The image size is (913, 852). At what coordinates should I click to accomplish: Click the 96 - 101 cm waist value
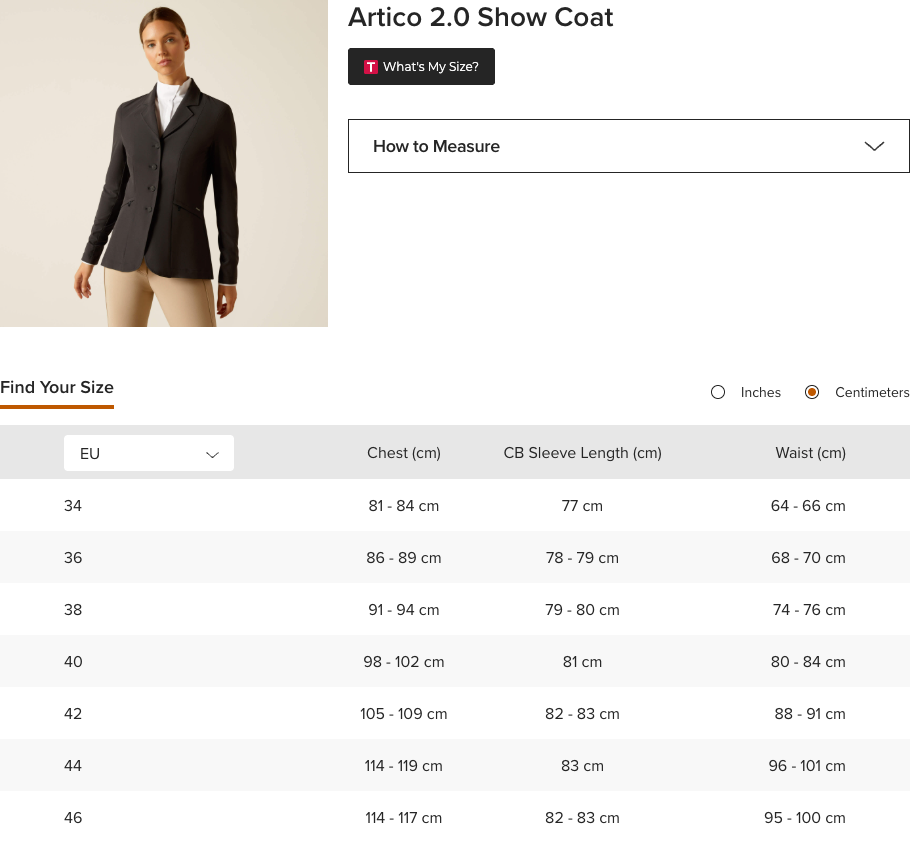pyautogui.click(x=807, y=766)
